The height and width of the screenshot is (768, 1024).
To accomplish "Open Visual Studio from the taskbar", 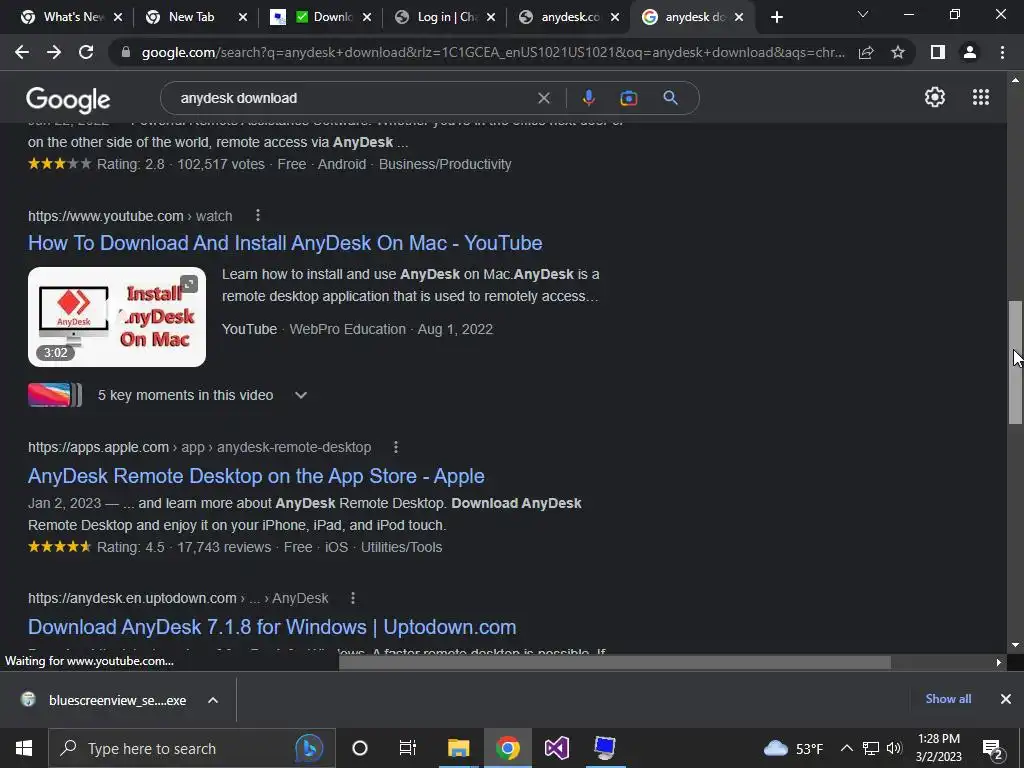I will [x=557, y=748].
